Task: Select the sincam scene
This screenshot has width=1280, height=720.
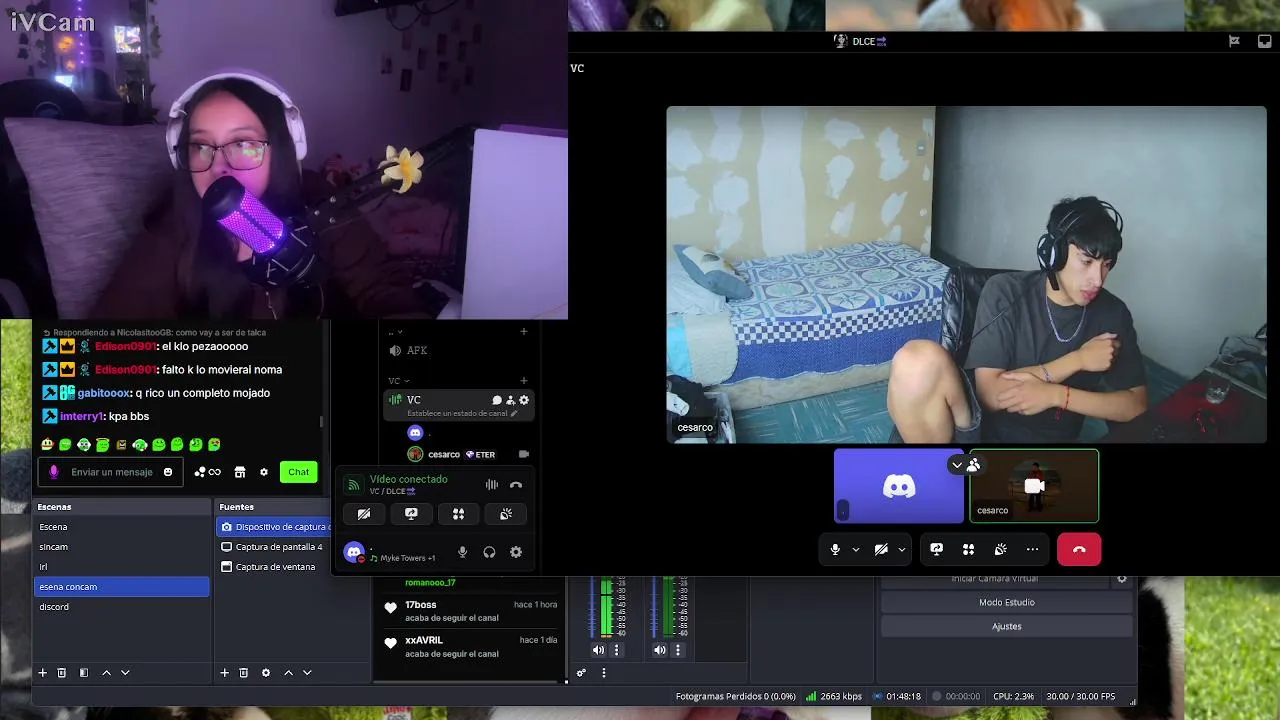Action: tap(122, 547)
